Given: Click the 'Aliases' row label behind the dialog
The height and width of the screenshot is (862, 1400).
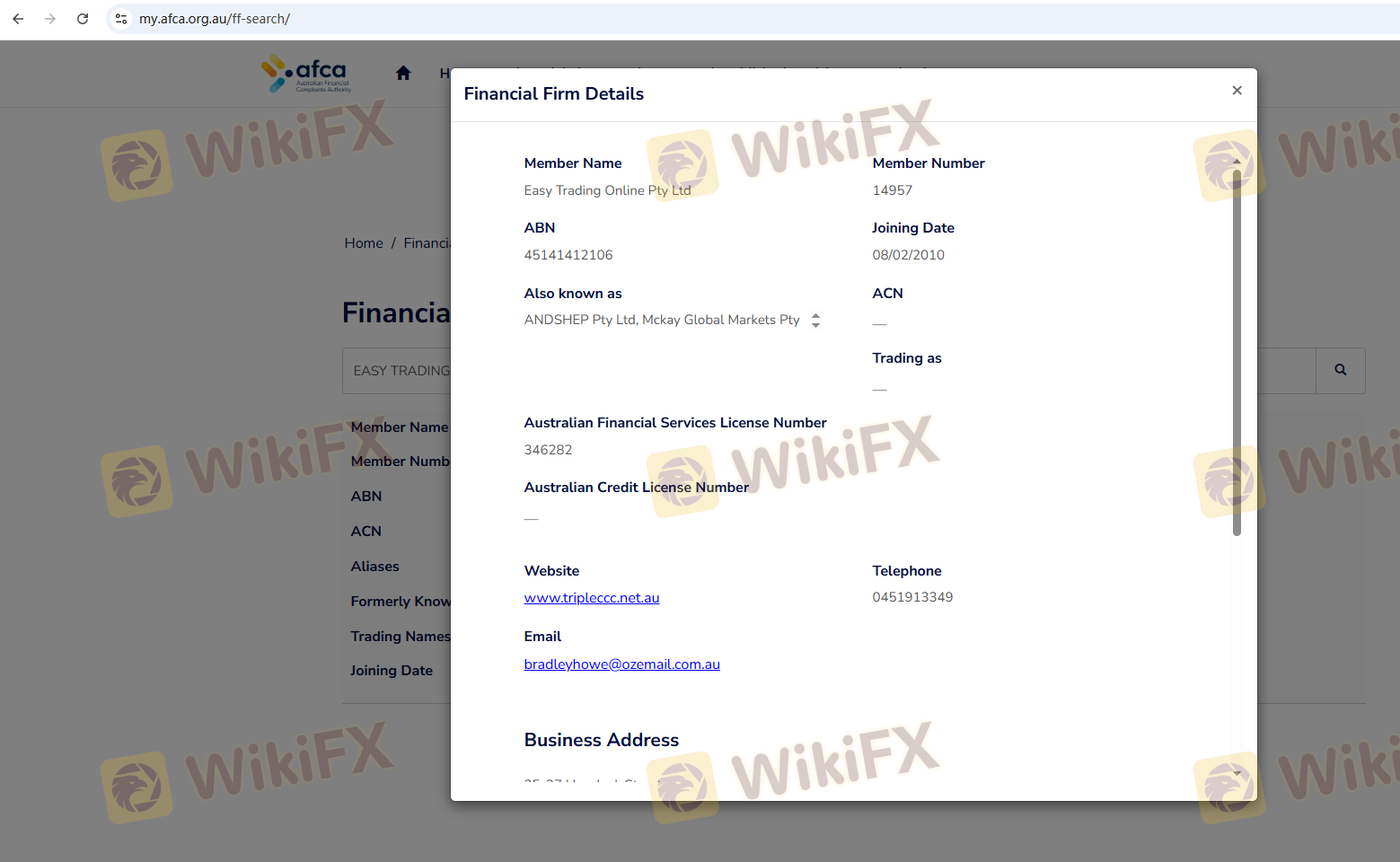Looking at the screenshot, I should click(x=375, y=567).
